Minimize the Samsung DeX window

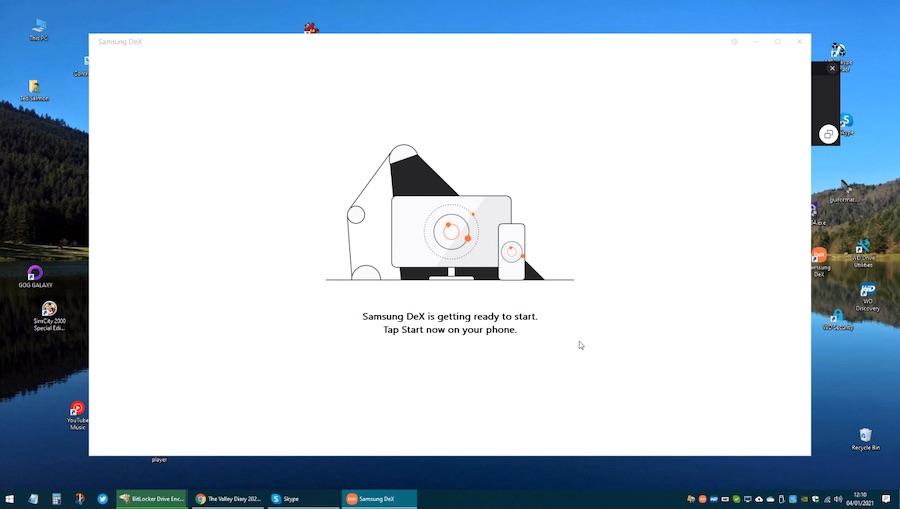(x=756, y=42)
